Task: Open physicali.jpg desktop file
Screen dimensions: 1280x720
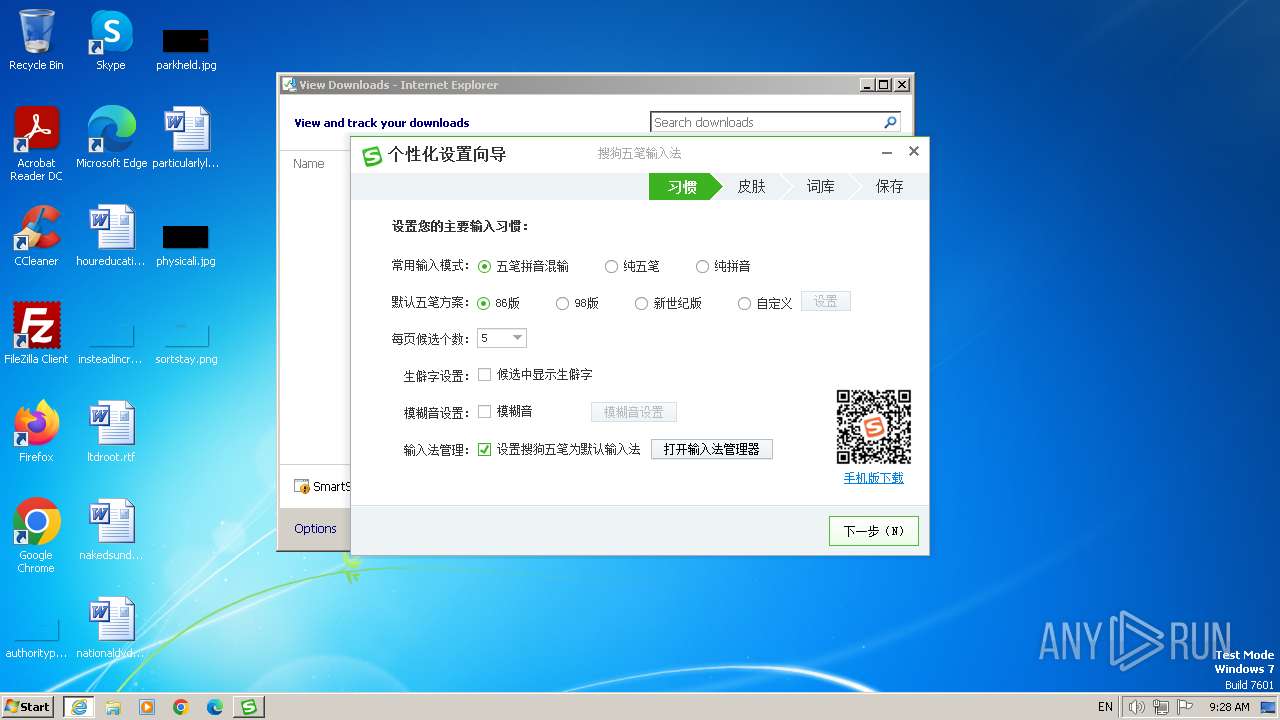Action: (186, 244)
